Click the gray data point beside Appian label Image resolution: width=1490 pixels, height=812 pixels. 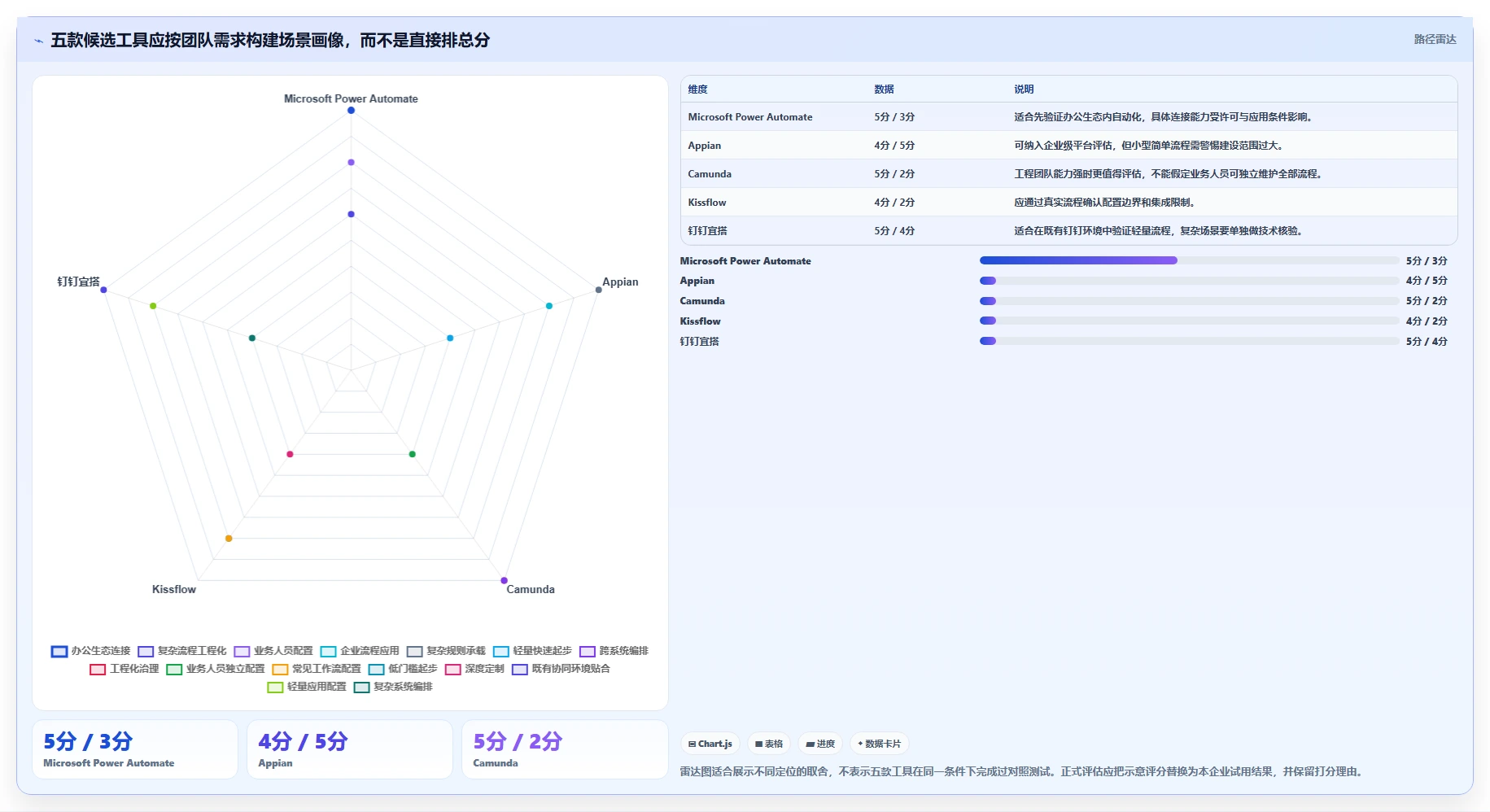point(598,290)
